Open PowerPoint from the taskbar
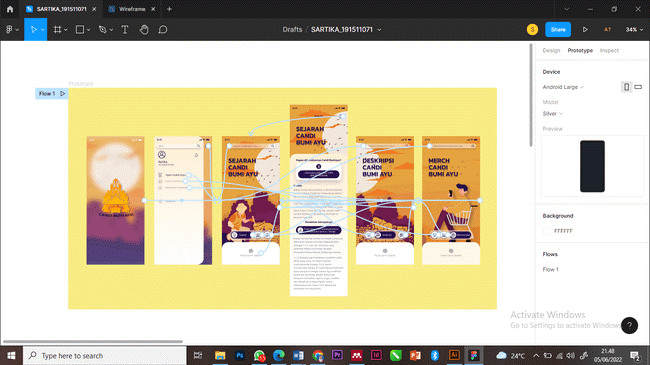The height and width of the screenshot is (365, 650). point(415,355)
